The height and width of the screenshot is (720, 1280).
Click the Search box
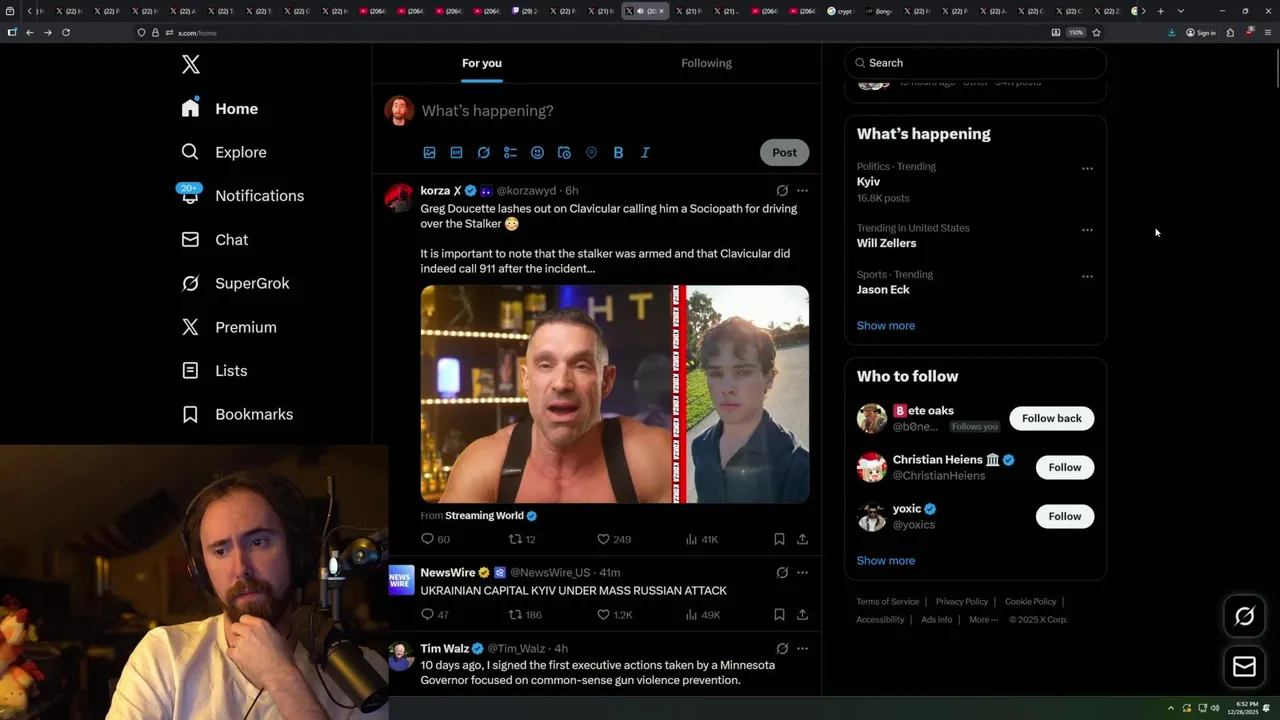click(x=975, y=63)
